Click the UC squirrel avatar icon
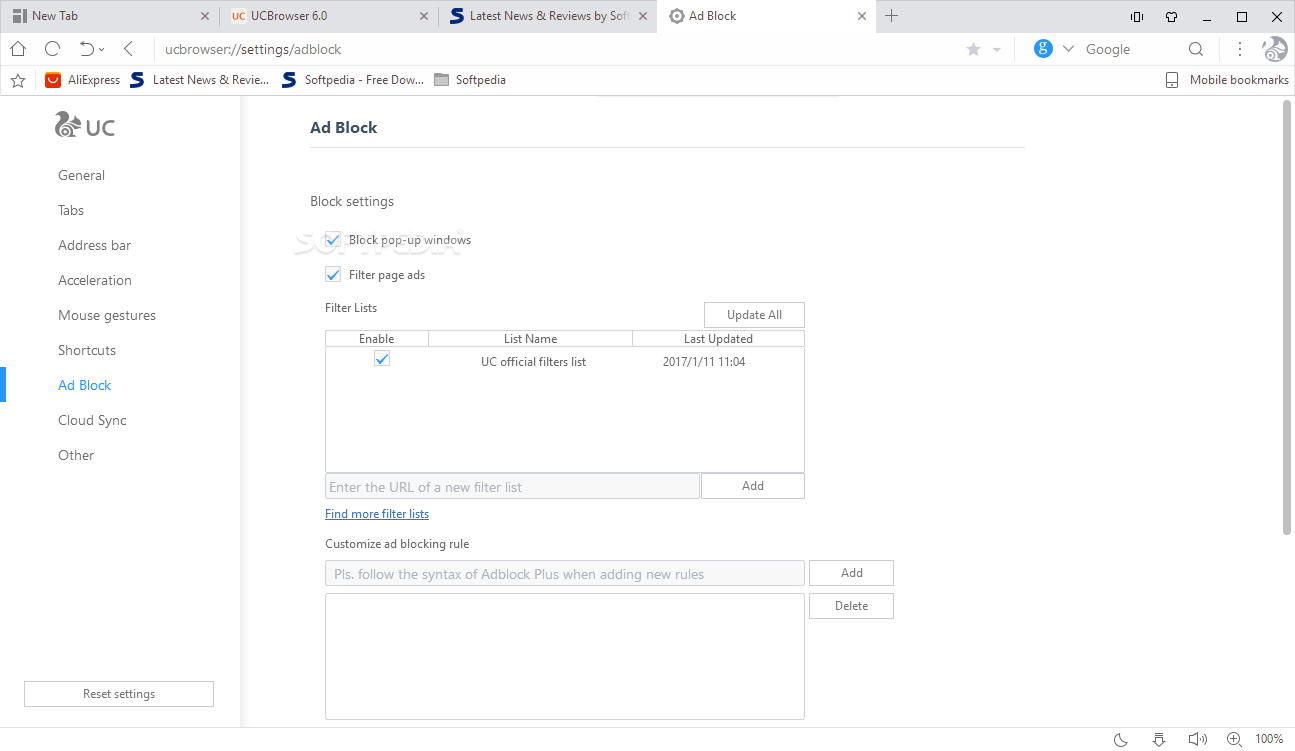This screenshot has width=1295, height=751. tap(1274, 49)
